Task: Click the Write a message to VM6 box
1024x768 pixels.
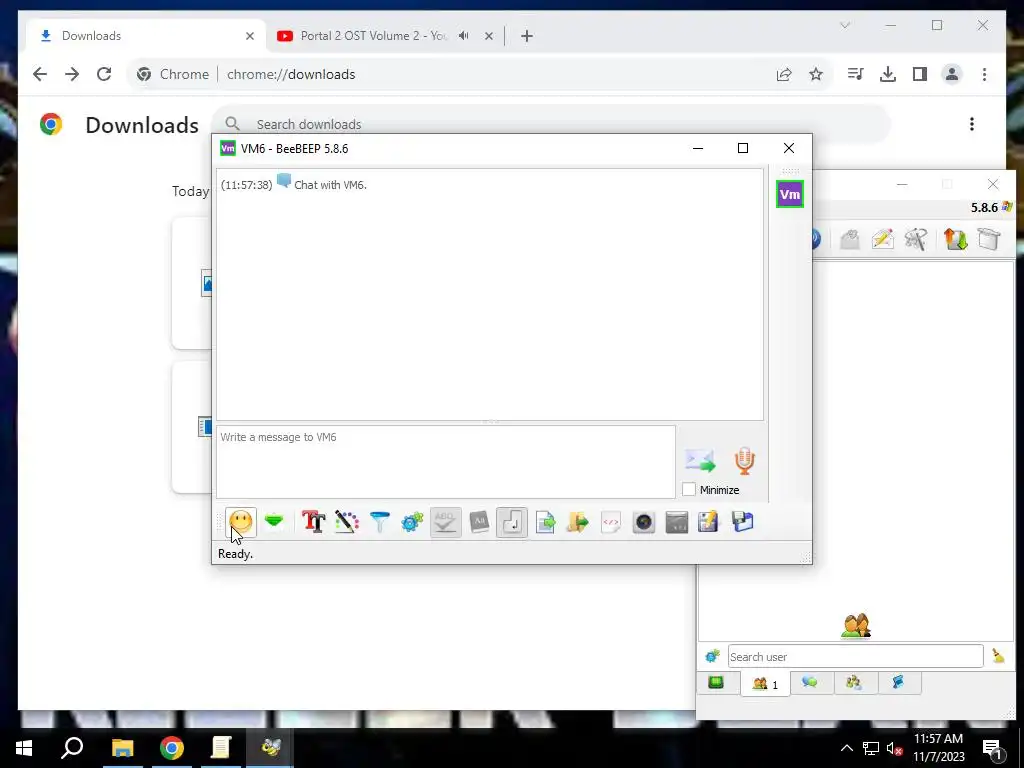Action: pos(445,462)
